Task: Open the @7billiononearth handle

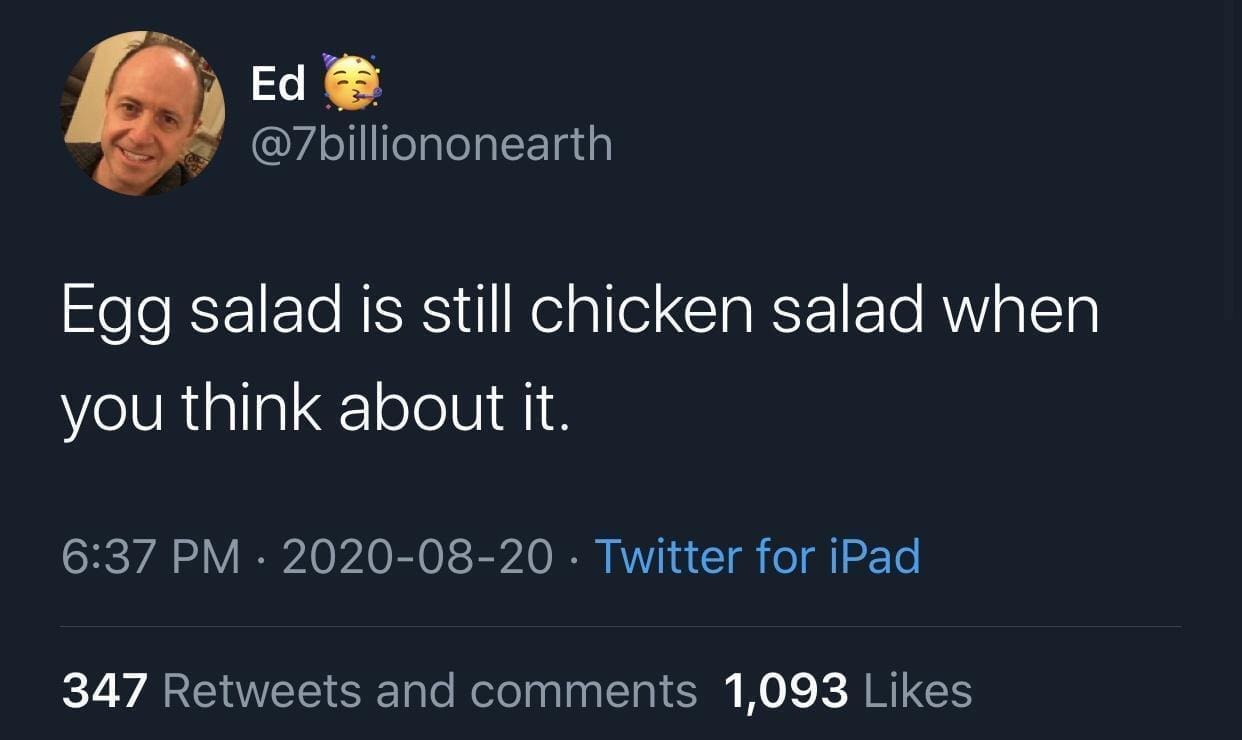Action: 431,143
